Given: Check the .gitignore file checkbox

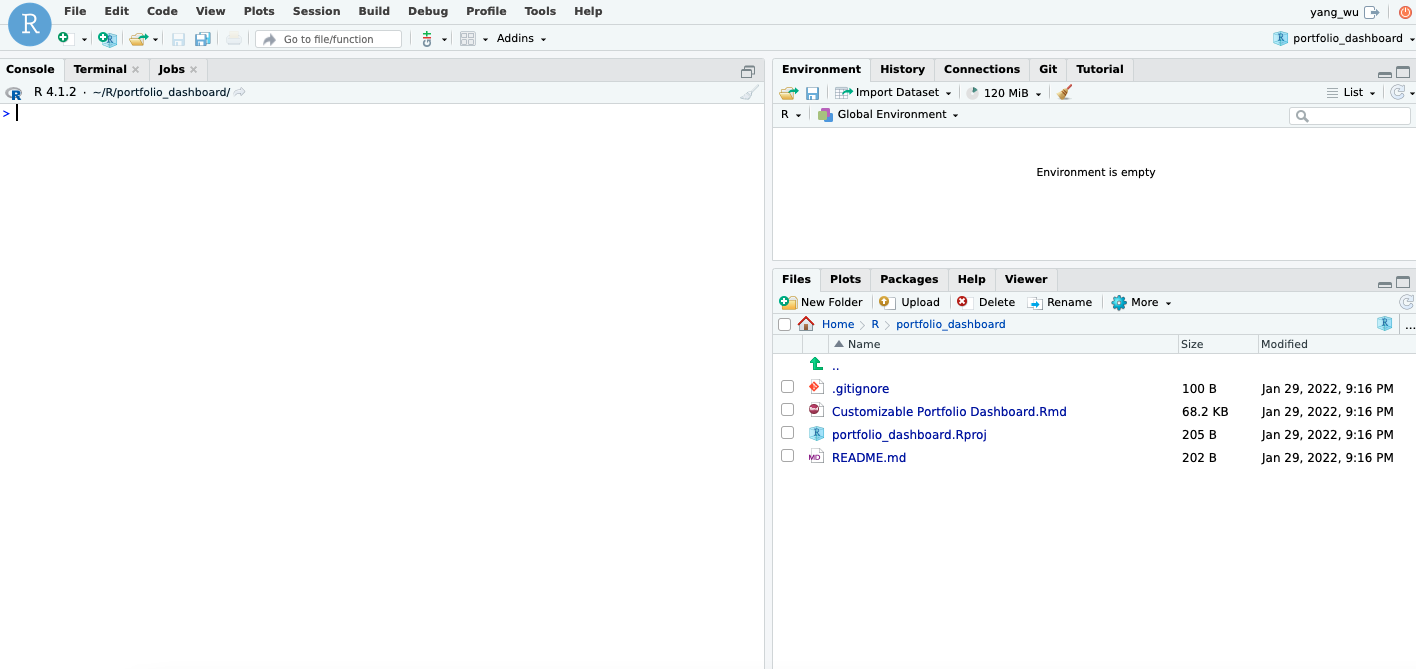Looking at the screenshot, I should coord(787,387).
